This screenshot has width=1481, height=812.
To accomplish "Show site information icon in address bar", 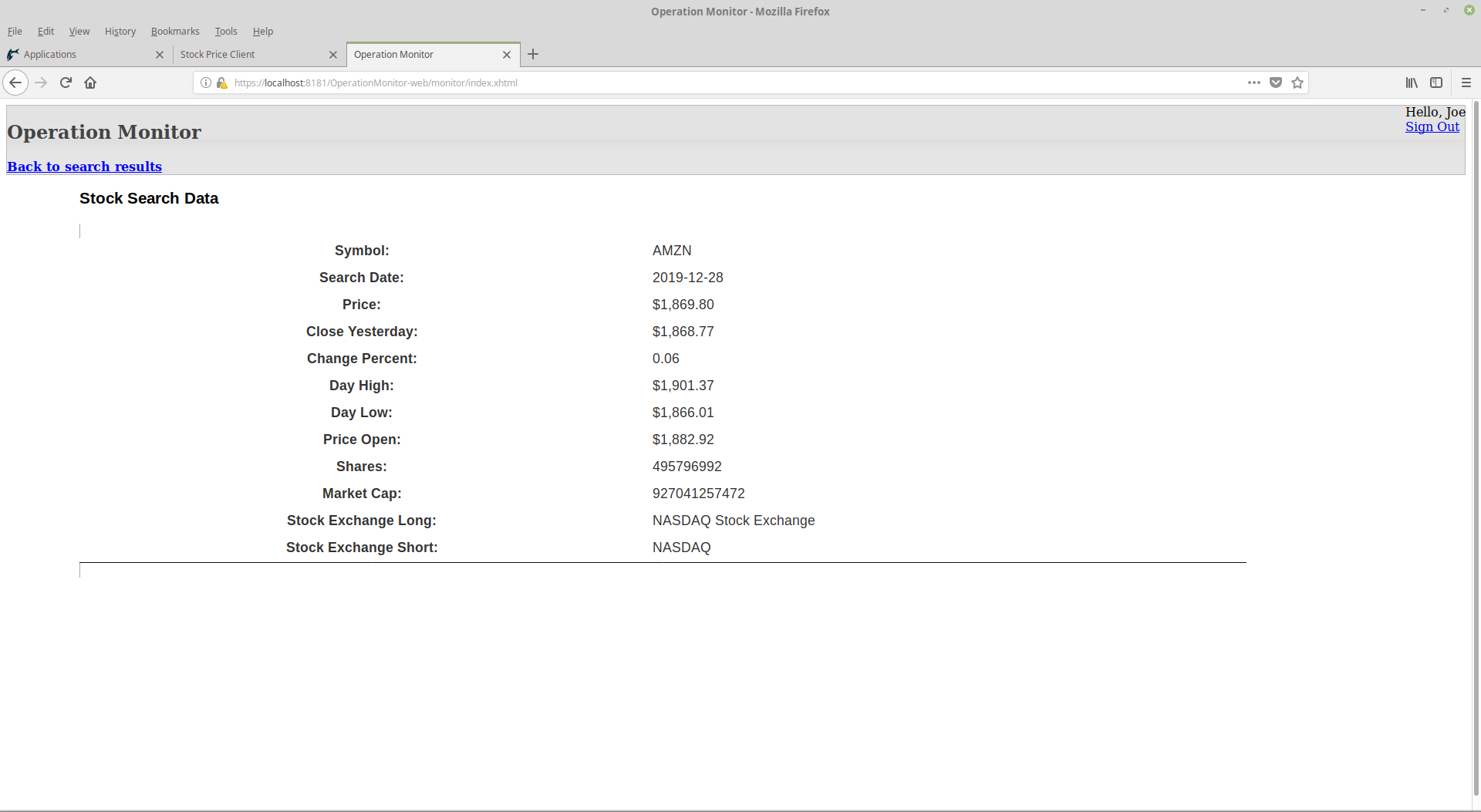I will coord(206,83).
